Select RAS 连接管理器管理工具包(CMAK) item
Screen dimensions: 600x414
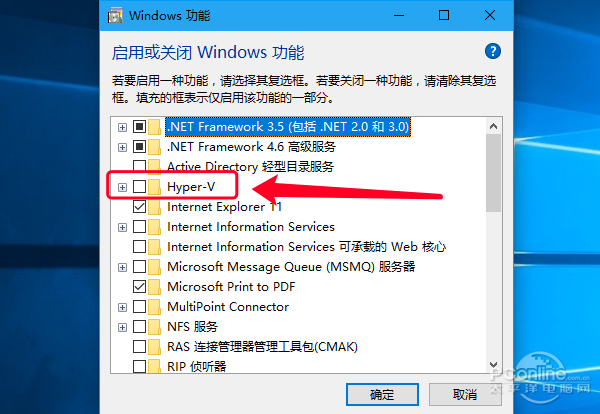[x=262, y=347]
